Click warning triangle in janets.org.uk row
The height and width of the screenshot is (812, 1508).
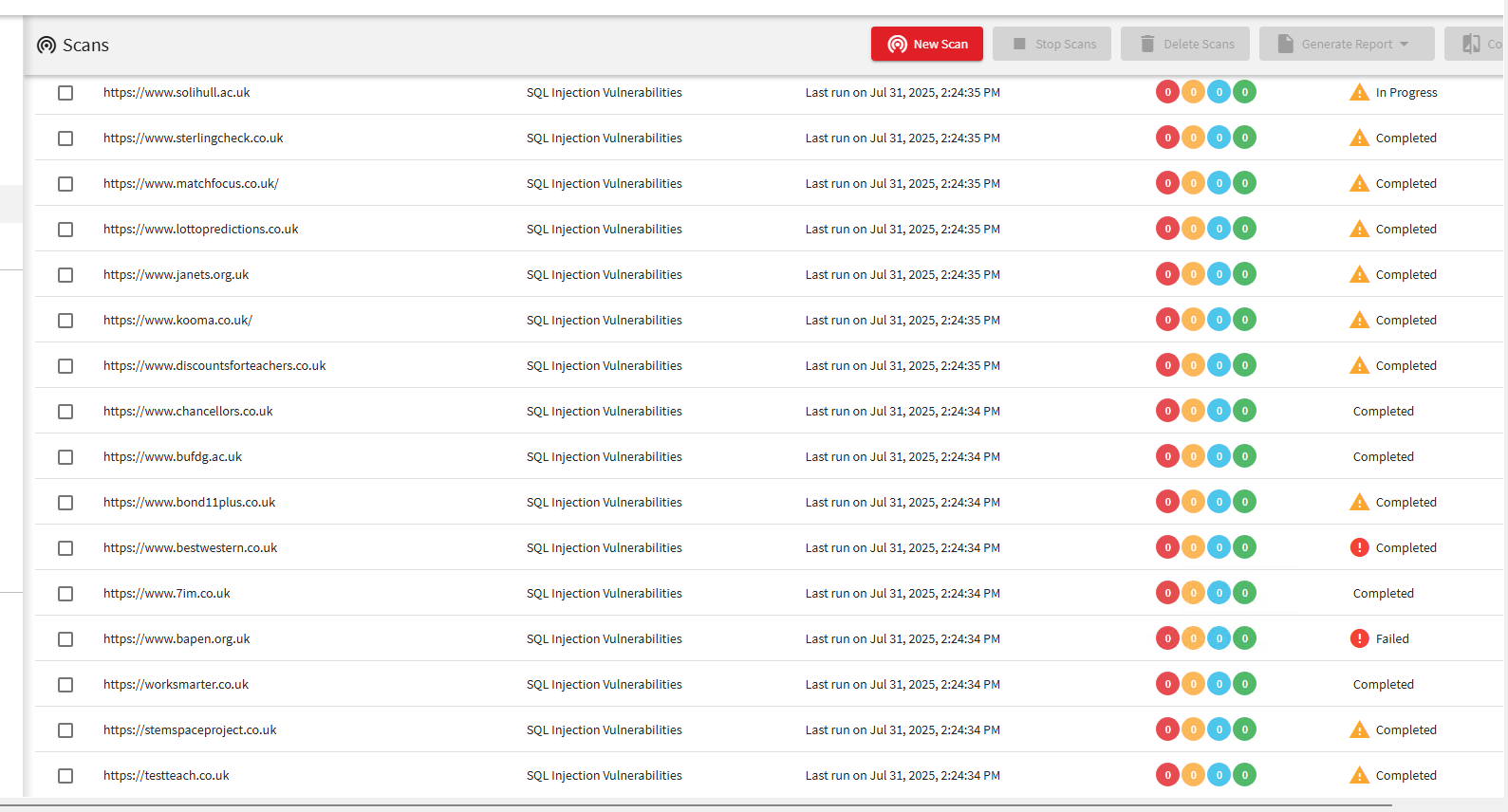click(1359, 274)
